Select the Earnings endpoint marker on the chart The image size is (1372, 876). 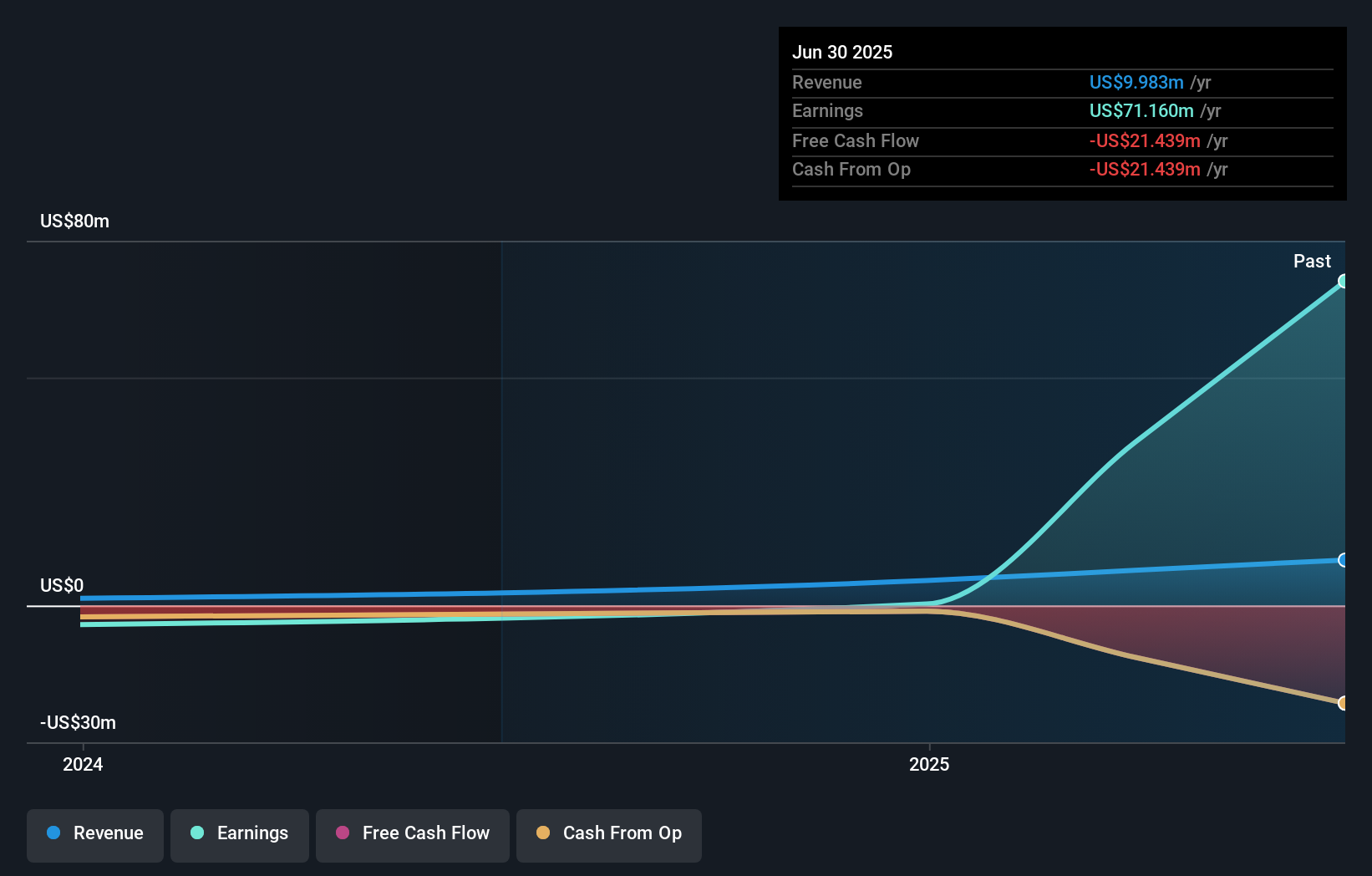1344,282
